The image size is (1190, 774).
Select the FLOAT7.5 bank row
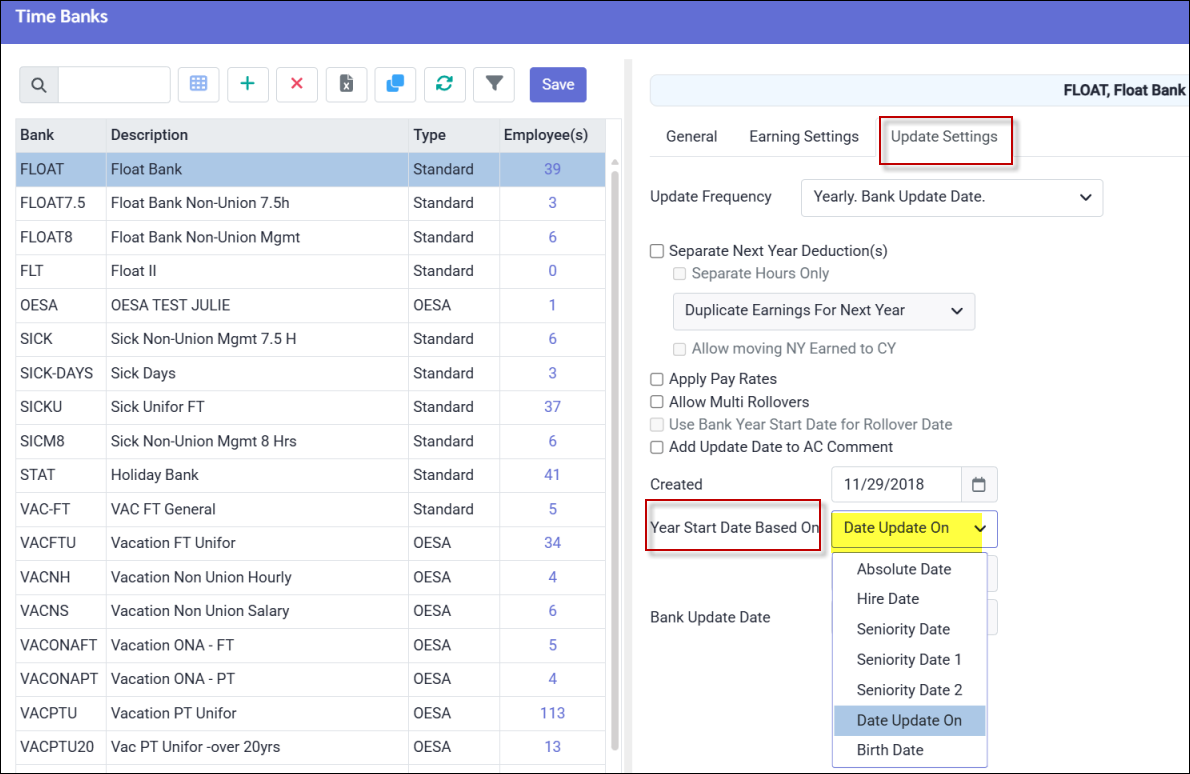click(310, 203)
